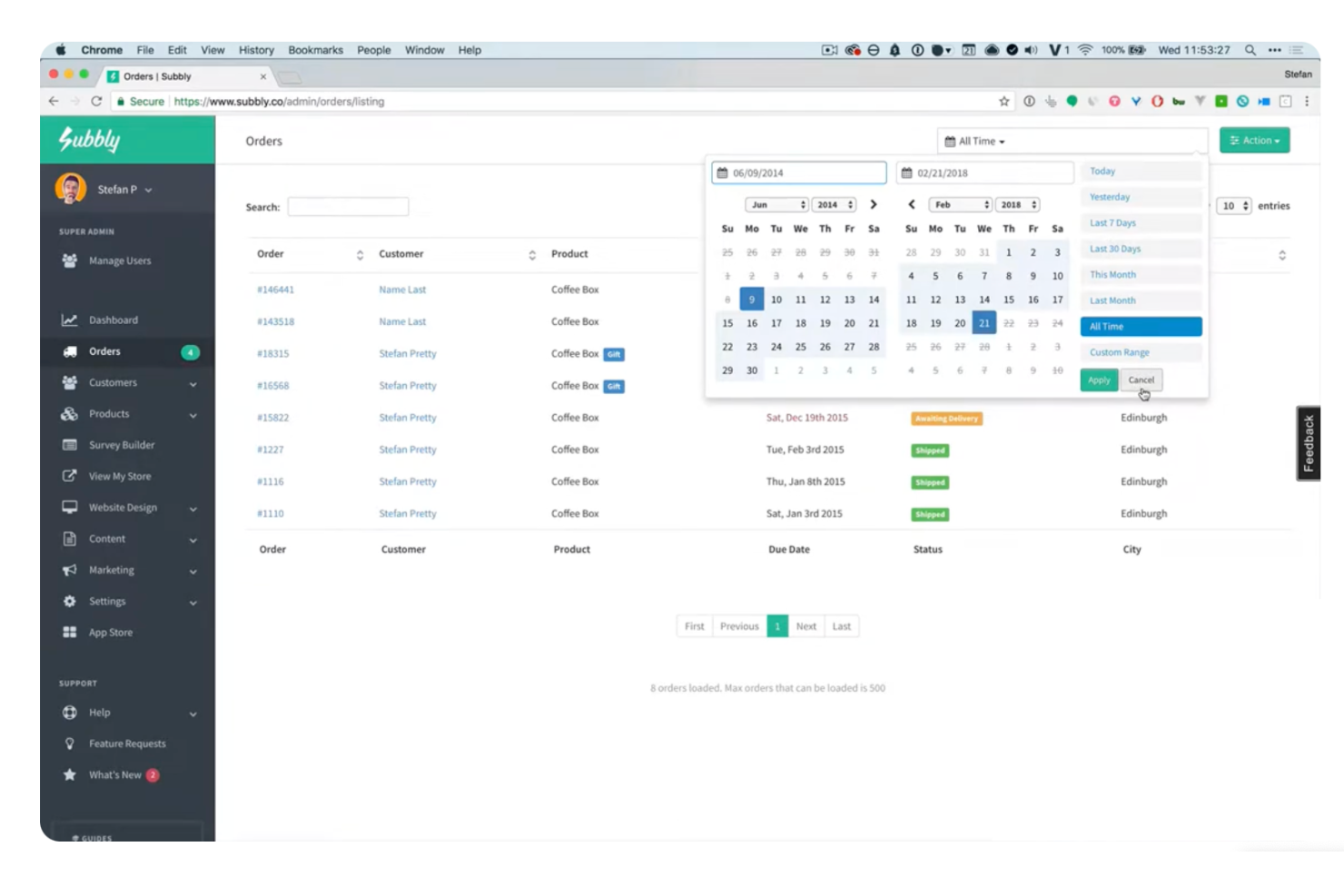
Task: Select the Last 7 Days preset
Action: pyautogui.click(x=1113, y=222)
